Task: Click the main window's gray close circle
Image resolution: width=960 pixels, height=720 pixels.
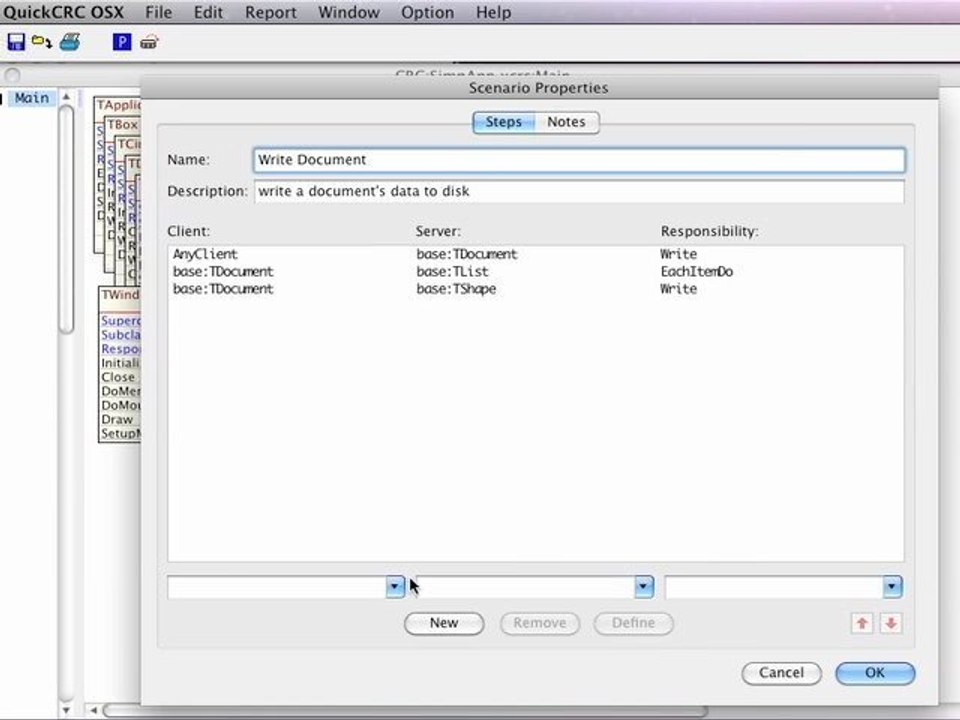Action: (13, 75)
